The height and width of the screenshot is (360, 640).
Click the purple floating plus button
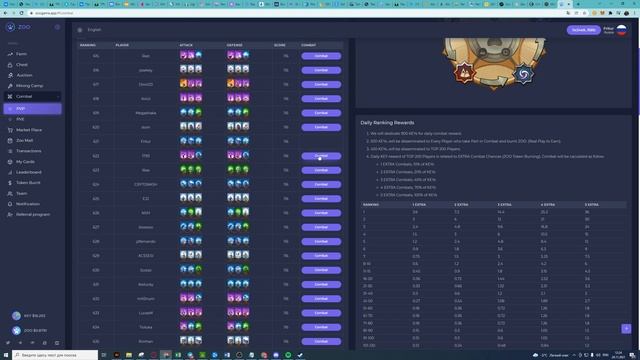(626, 328)
